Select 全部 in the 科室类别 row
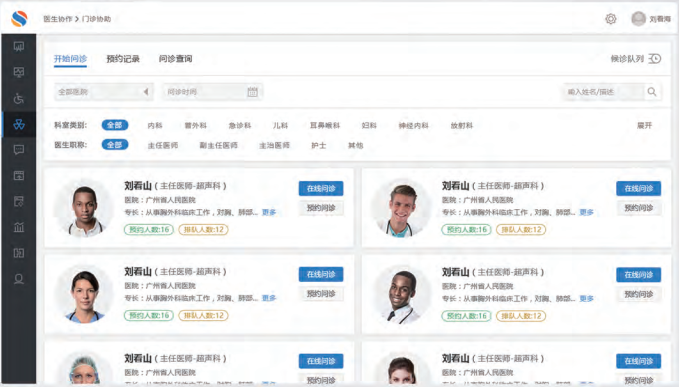 [x=115, y=125]
